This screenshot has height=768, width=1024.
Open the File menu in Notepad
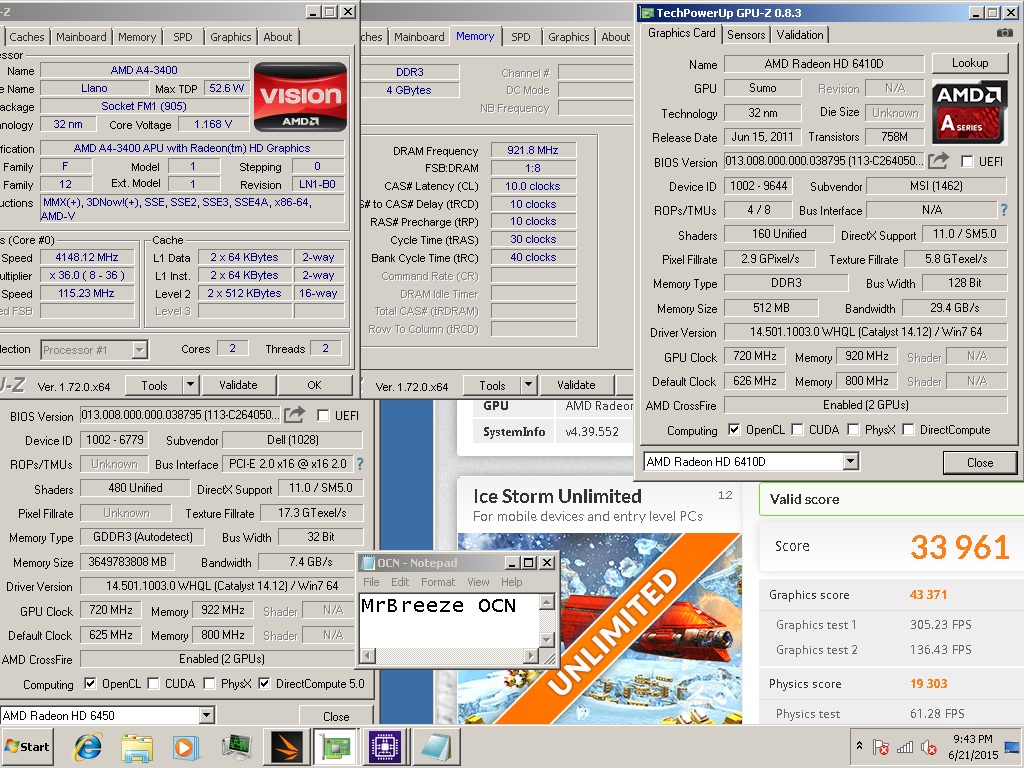click(x=371, y=582)
